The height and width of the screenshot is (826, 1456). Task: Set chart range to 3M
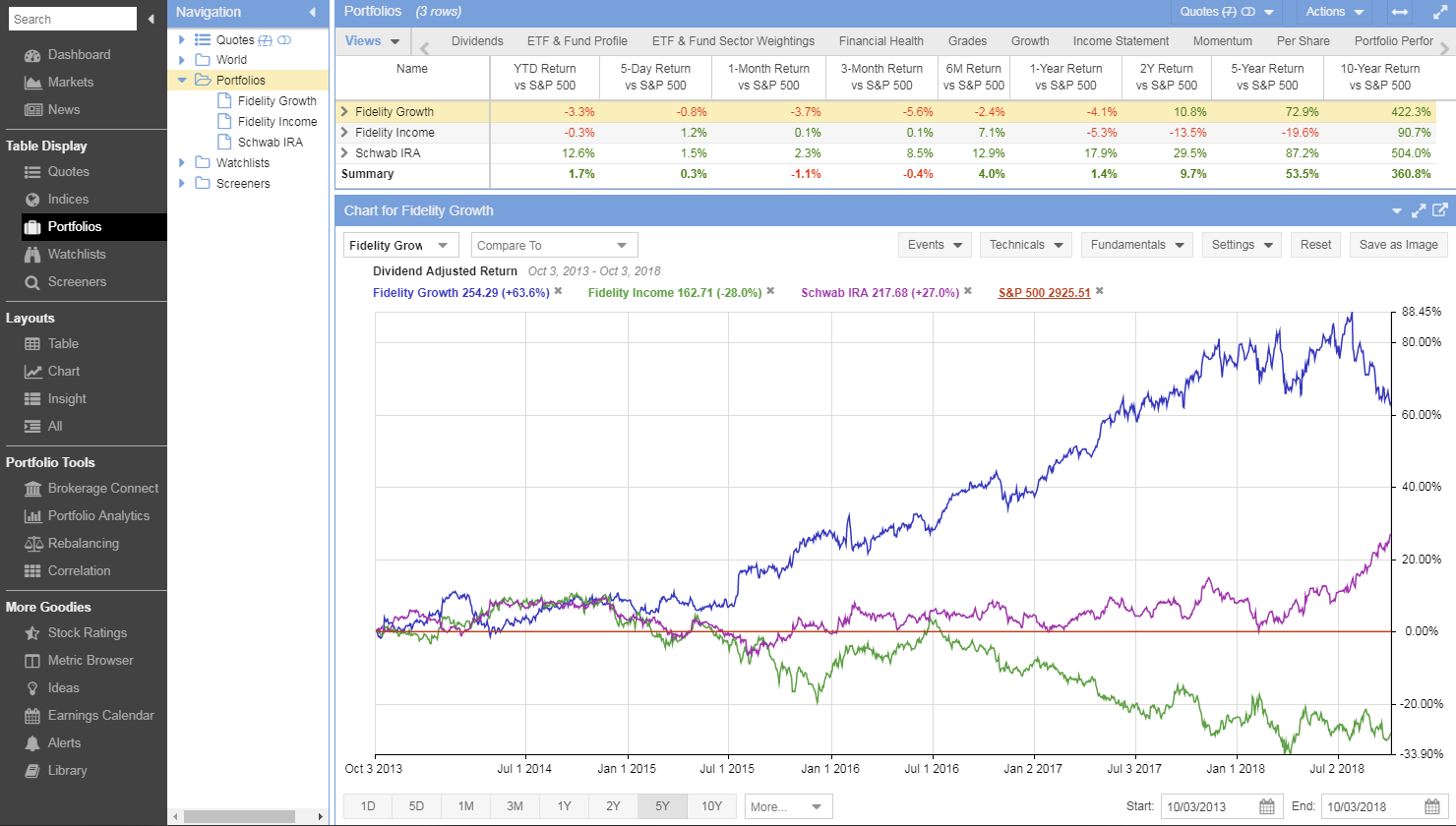tap(516, 806)
